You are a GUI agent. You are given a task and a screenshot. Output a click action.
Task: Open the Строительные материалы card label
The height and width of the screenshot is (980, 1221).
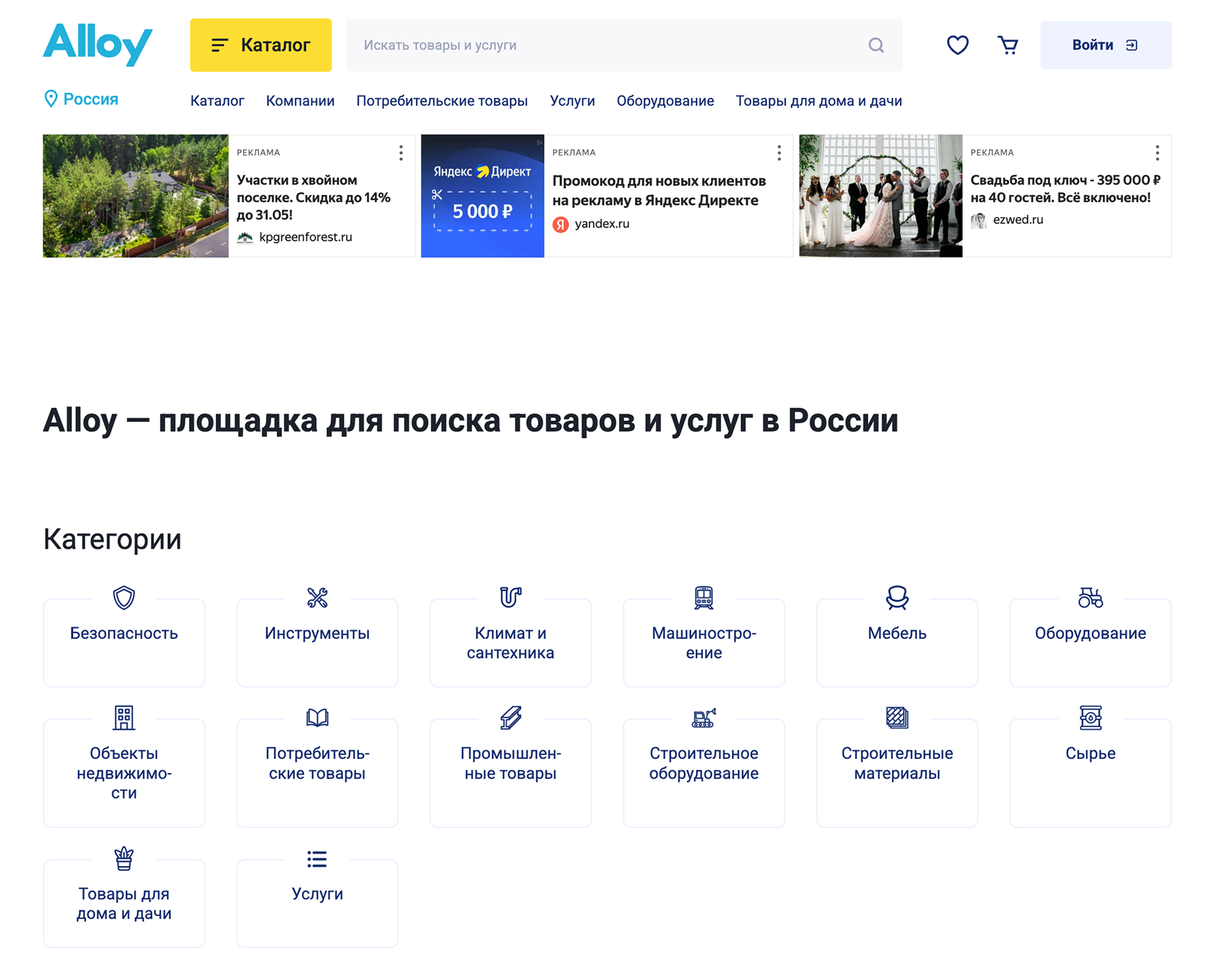point(897,763)
